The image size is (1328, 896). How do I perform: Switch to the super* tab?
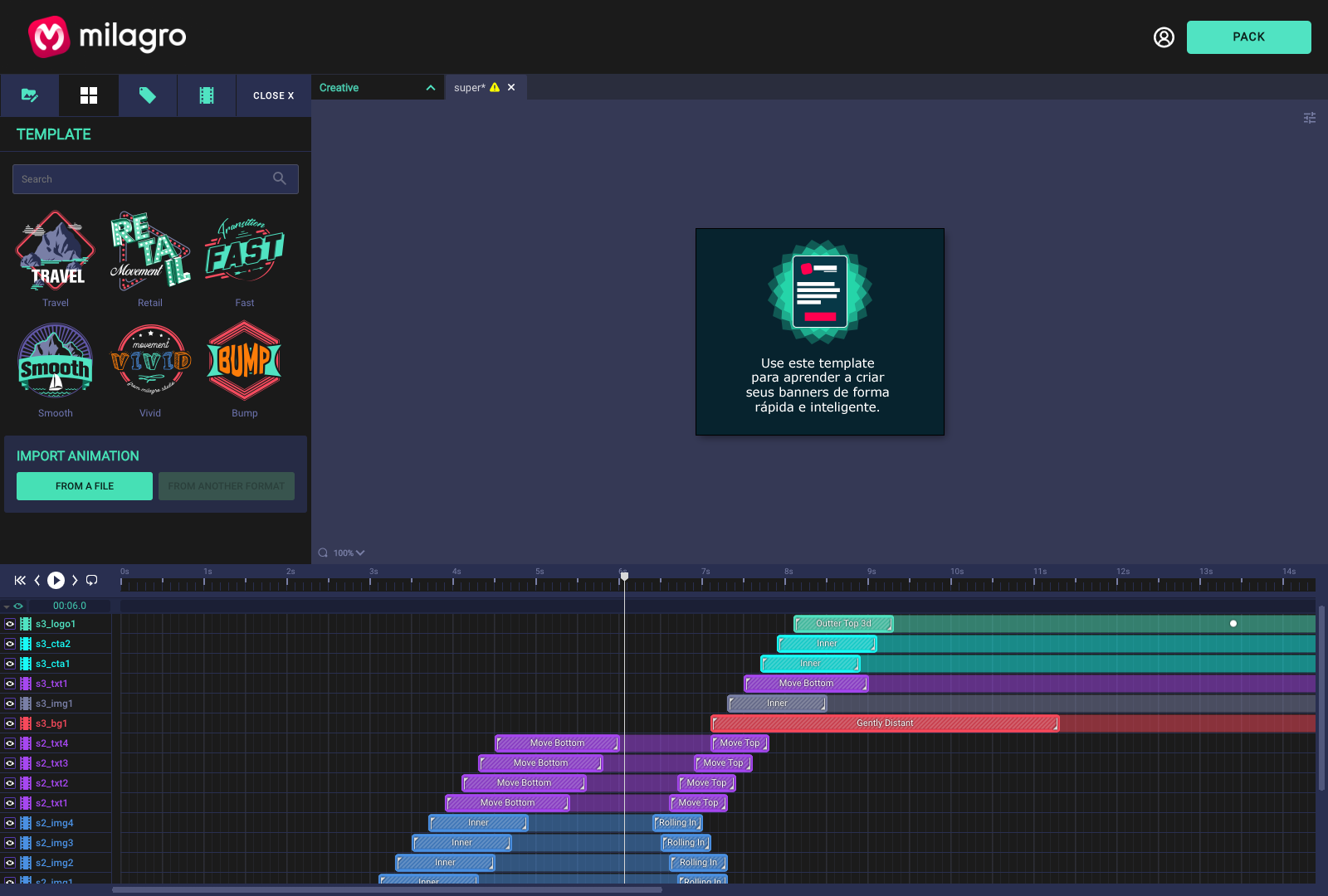tap(470, 88)
